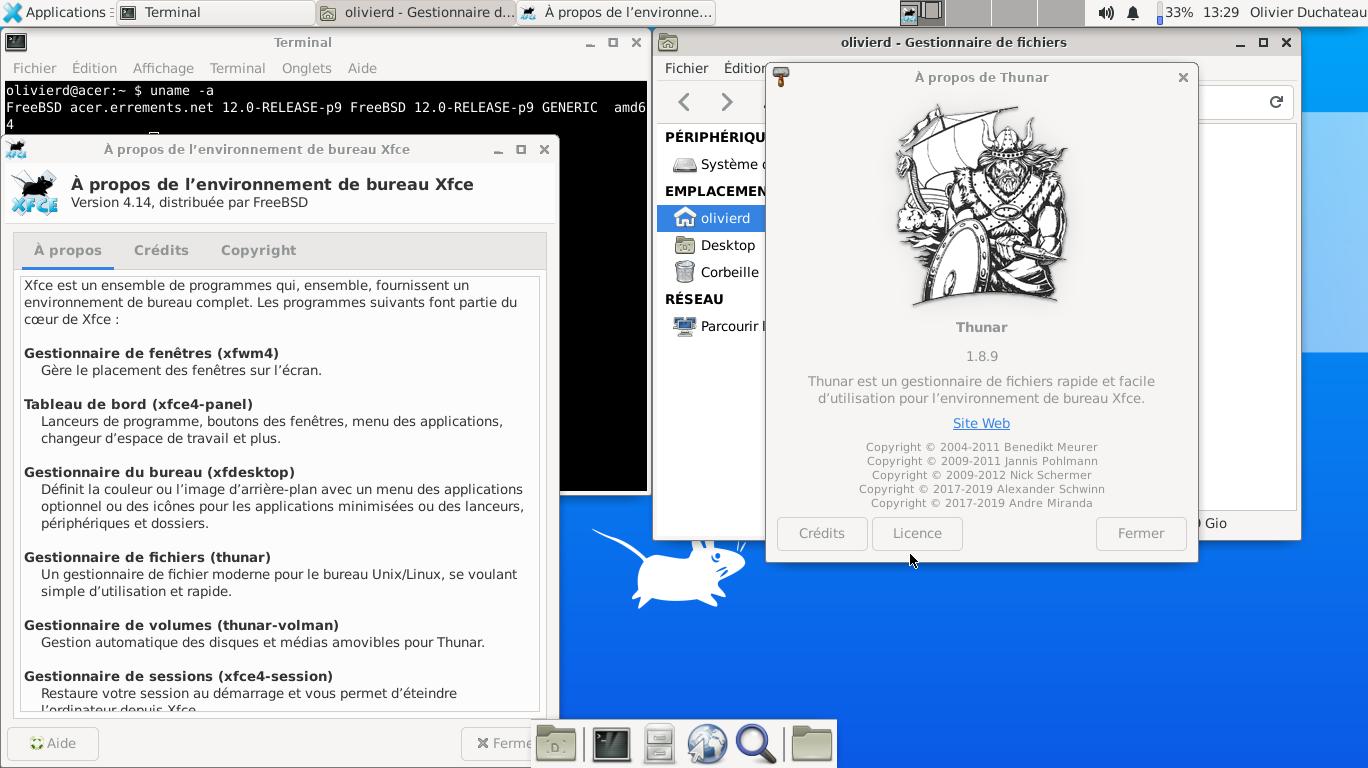Image resolution: width=1368 pixels, height=768 pixels.
Task: Click the 'Gestionnaire de fenêtres (xfwm4)' heading
Action: tap(151, 353)
